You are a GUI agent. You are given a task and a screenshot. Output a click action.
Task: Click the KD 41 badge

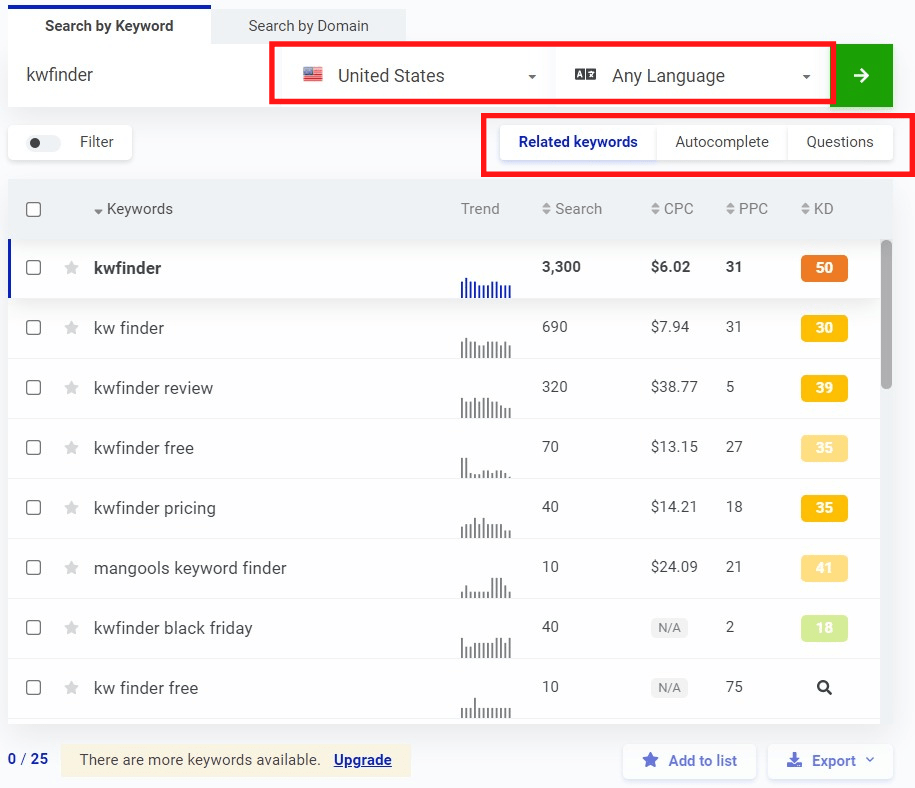click(824, 568)
